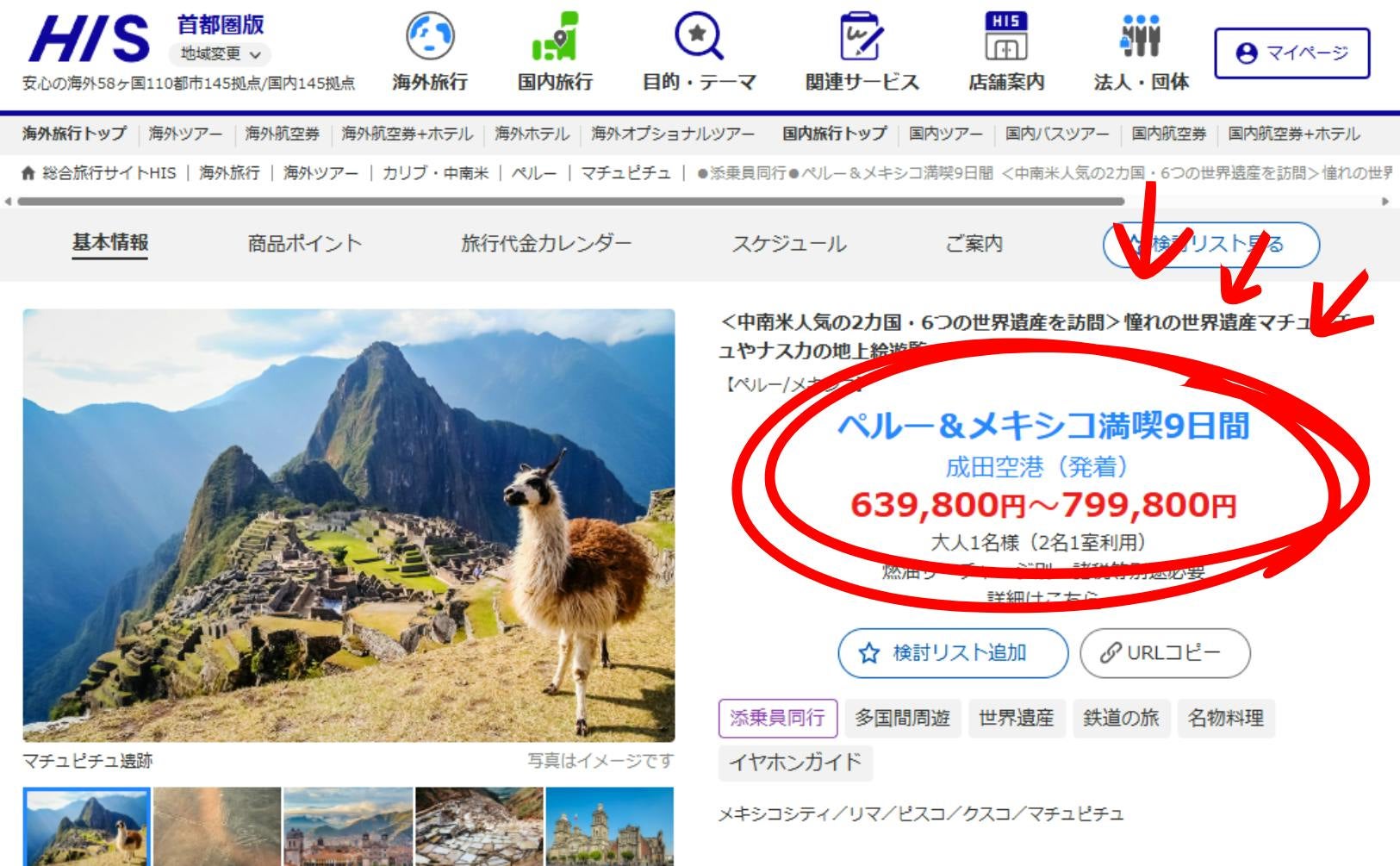
Task: Open the 海外旅行 globe icon menu
Action: 429,37
